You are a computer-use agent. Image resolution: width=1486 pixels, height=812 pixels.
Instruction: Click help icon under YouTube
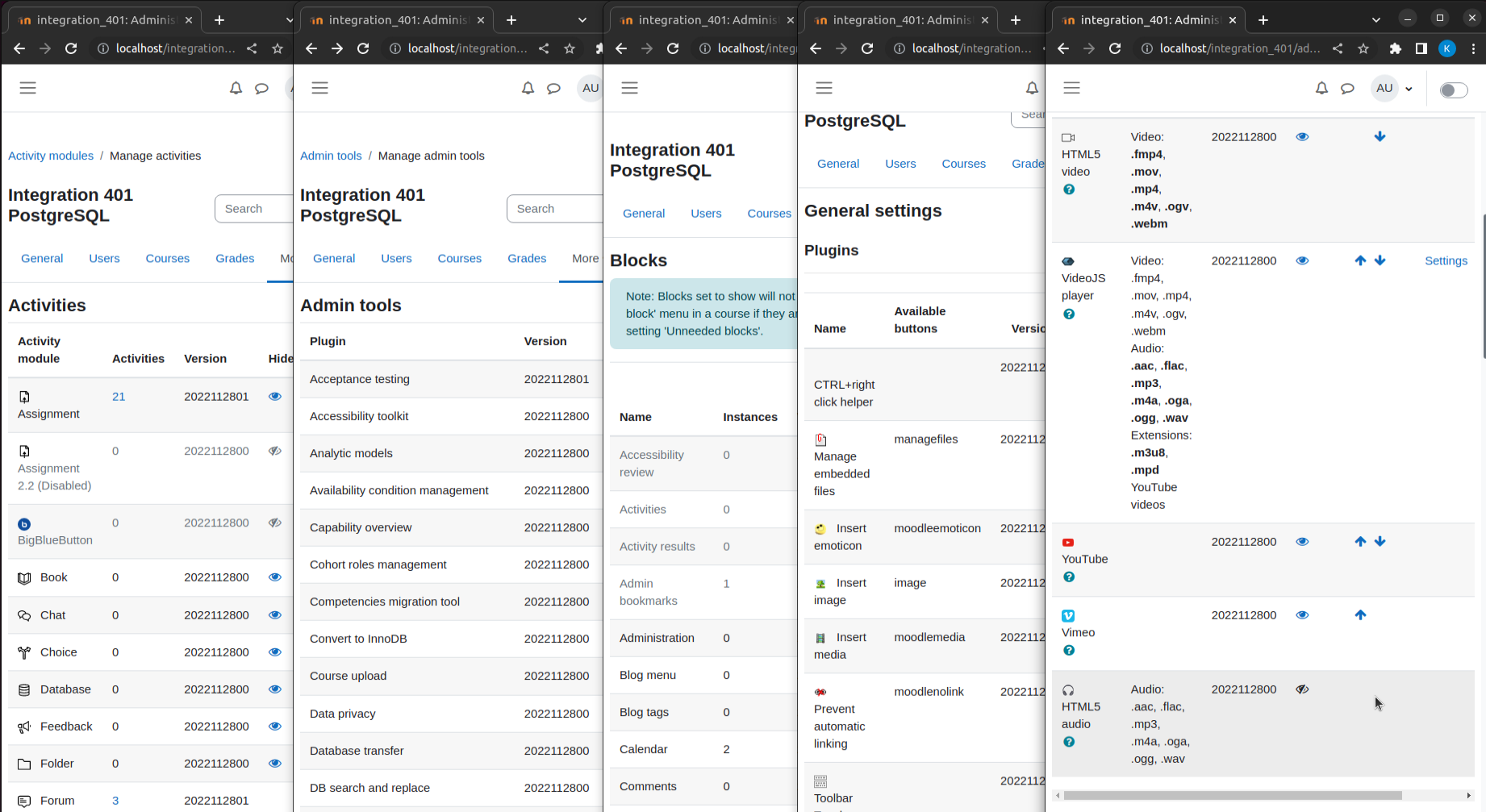pos(1069,577)
